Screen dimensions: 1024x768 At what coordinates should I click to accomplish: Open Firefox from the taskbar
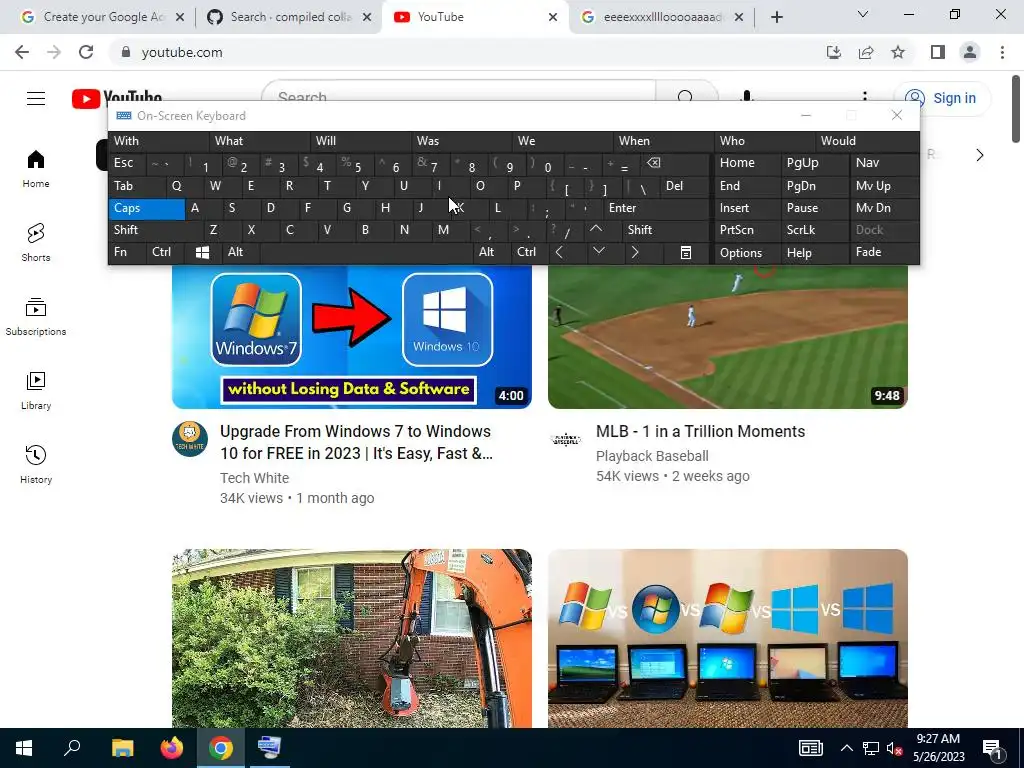(172, 748)
